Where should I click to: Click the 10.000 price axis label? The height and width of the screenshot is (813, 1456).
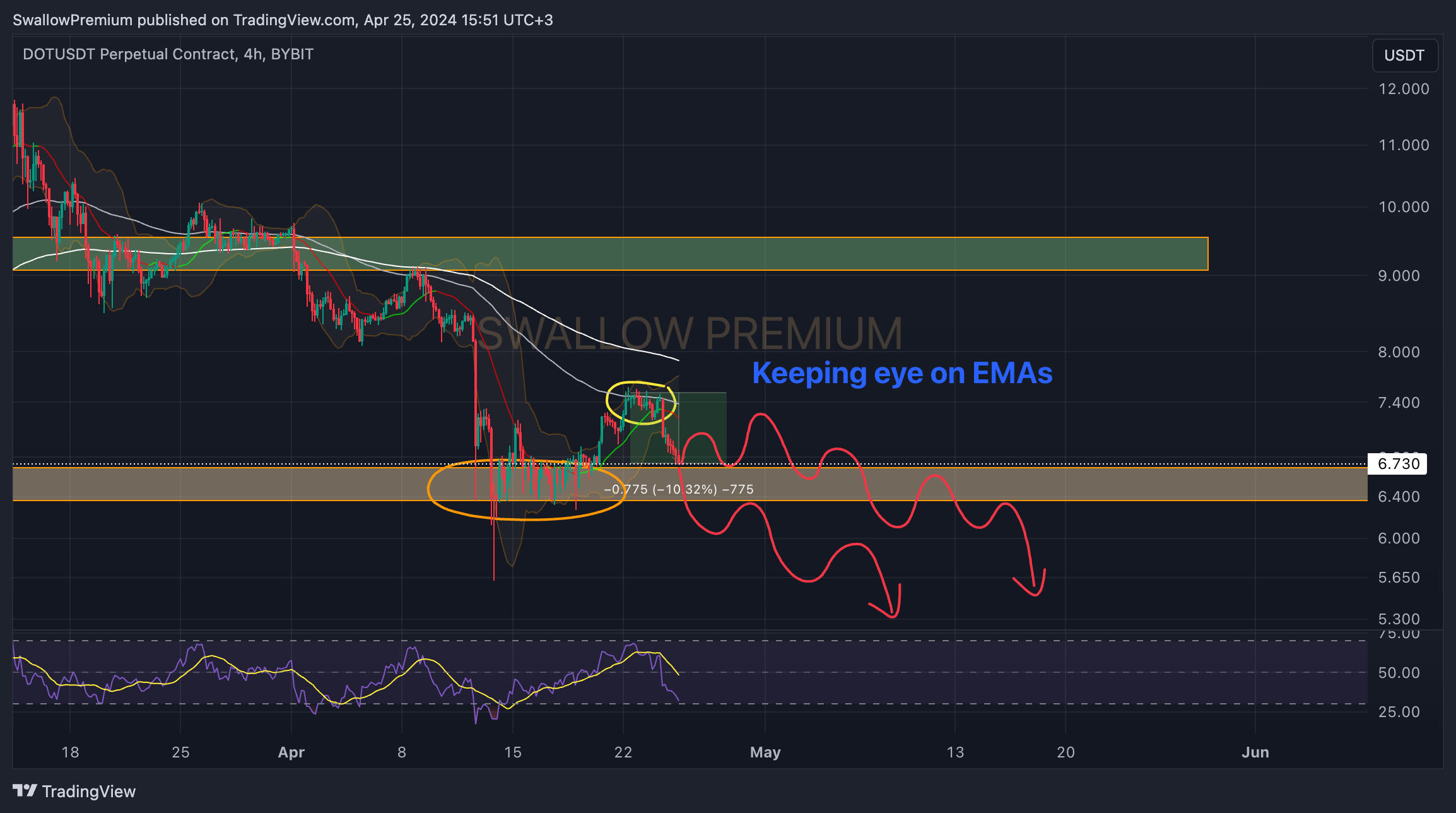pos(1404,207)
